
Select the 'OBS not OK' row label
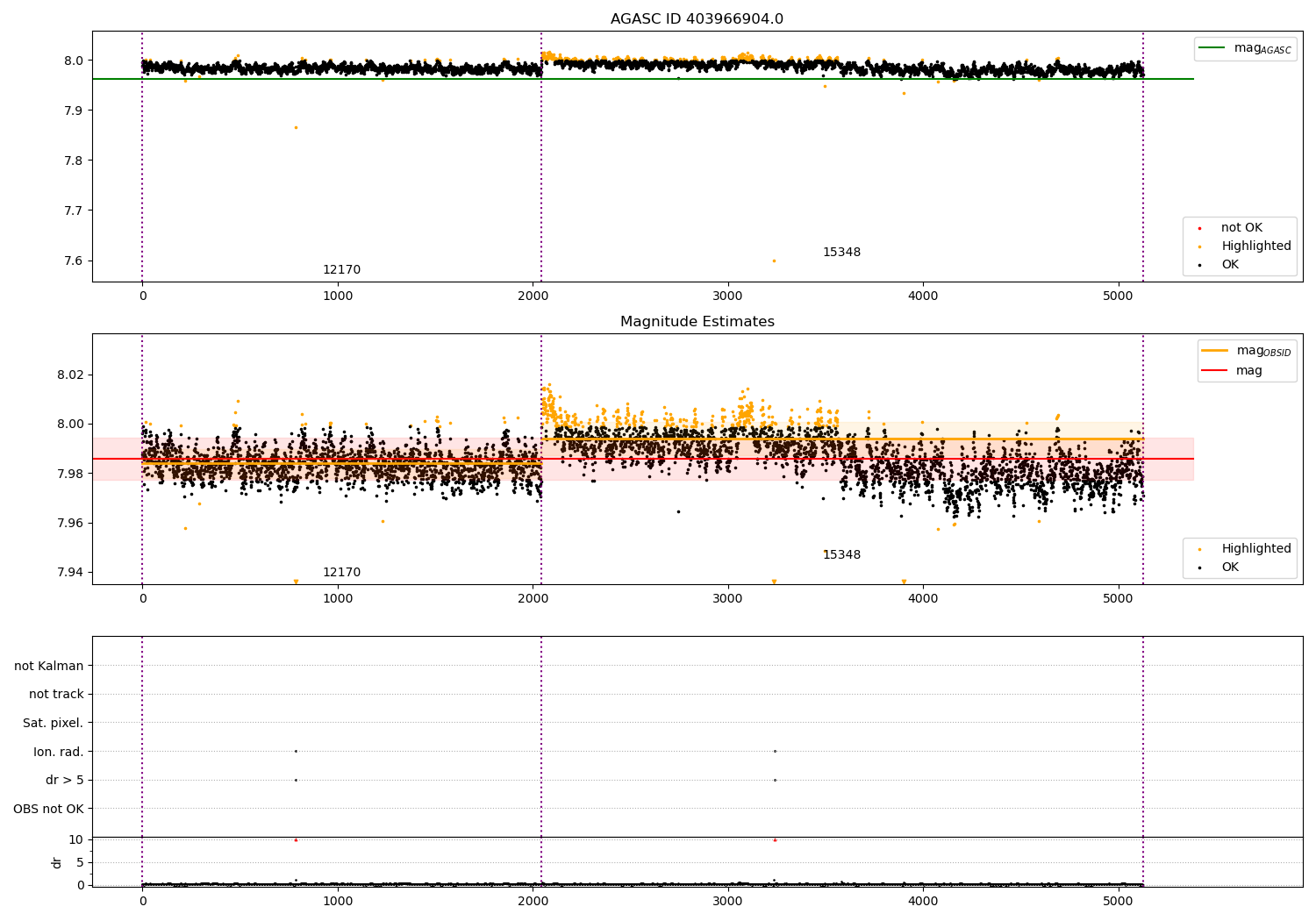tap(48, 810)
